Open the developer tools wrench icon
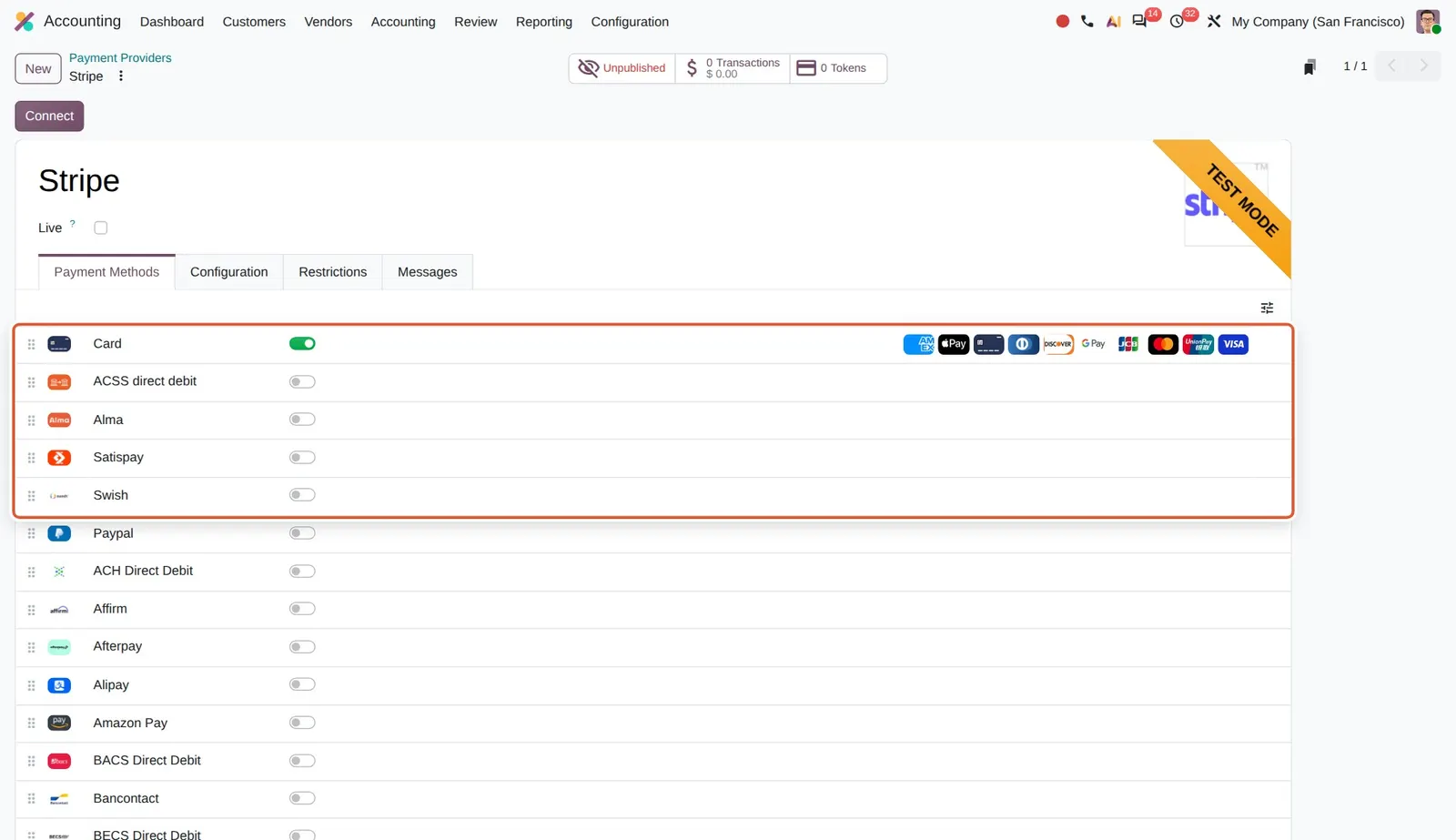 (x=1214, y=21)
